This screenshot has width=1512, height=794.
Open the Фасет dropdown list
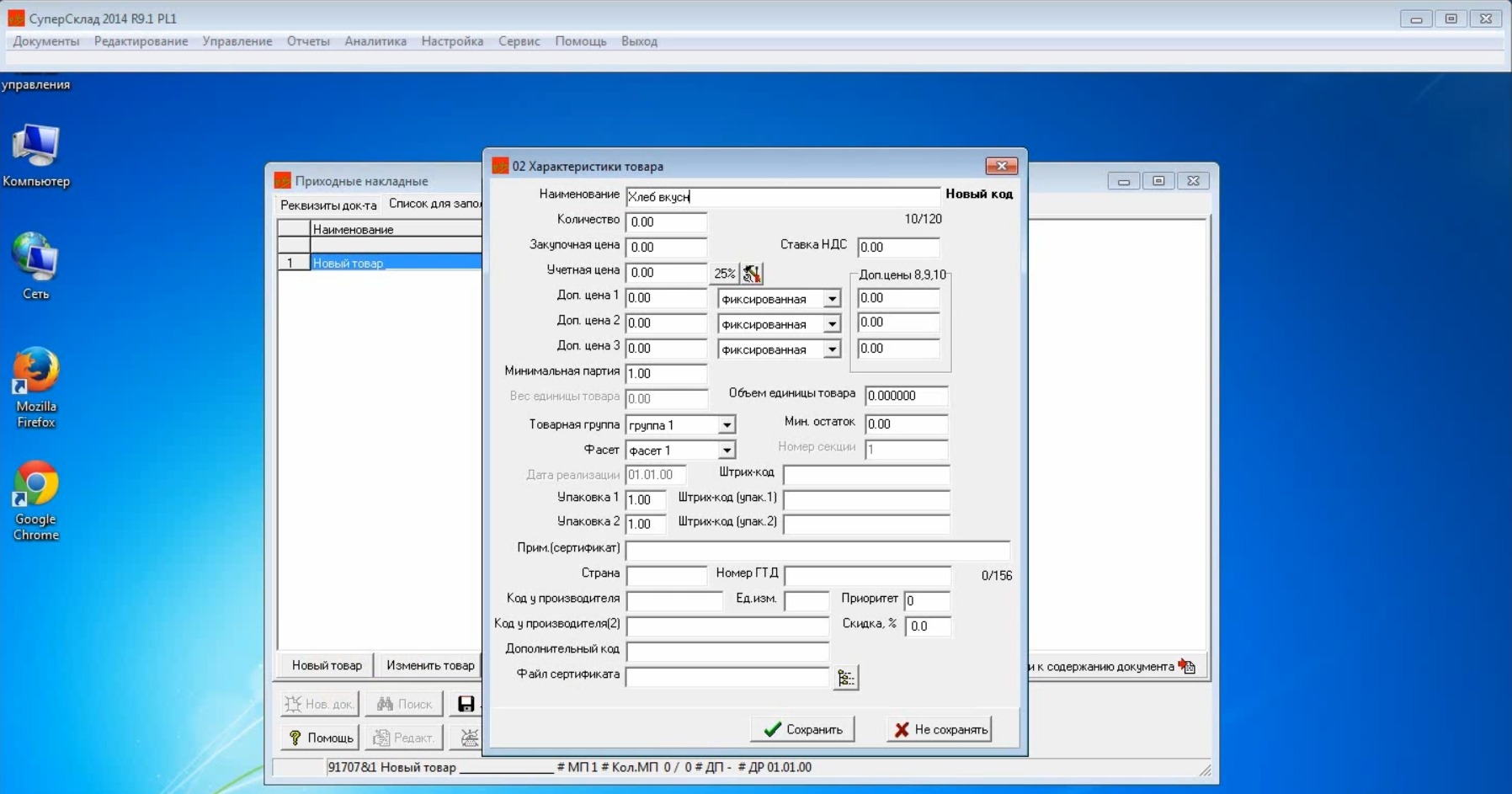coord(727,450)
